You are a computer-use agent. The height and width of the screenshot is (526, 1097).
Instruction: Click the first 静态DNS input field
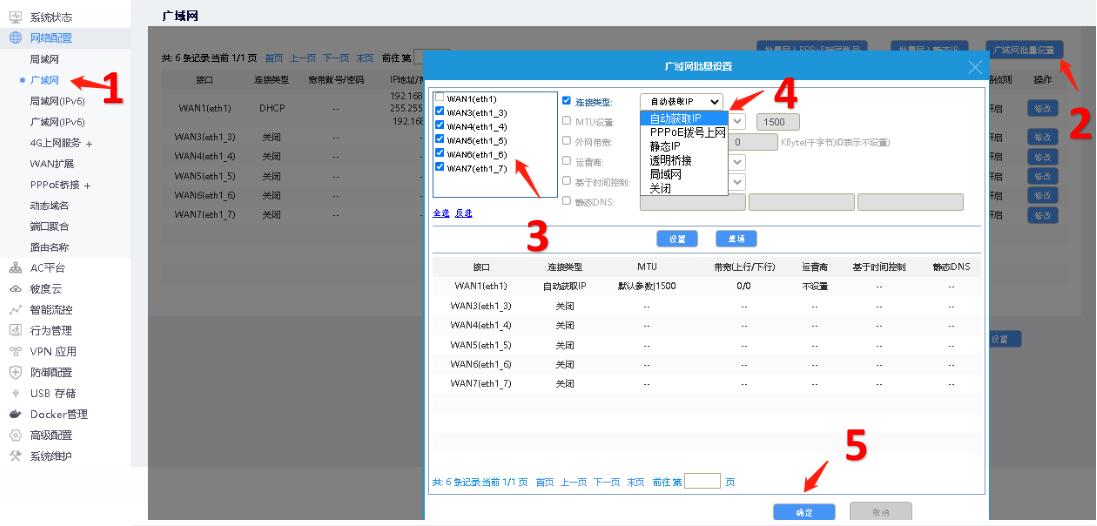[693, 202]
